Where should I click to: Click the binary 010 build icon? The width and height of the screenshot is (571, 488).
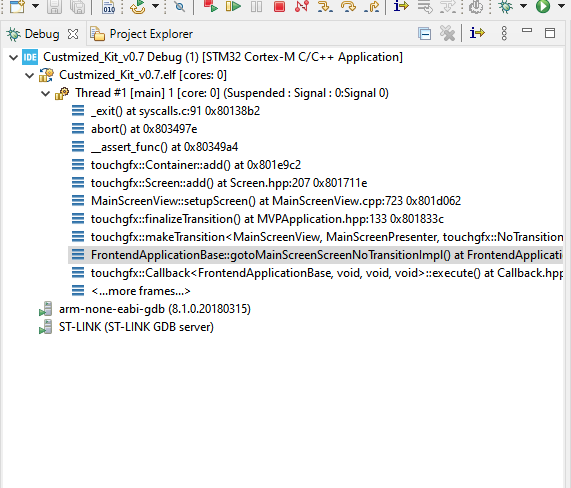[x=109, y=6]
